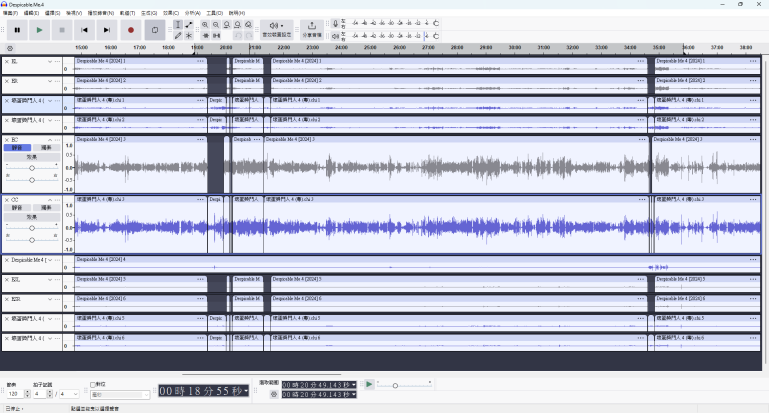Open selection toolbar gear settings
Screen dimensions: 769x413
[274, 394]
